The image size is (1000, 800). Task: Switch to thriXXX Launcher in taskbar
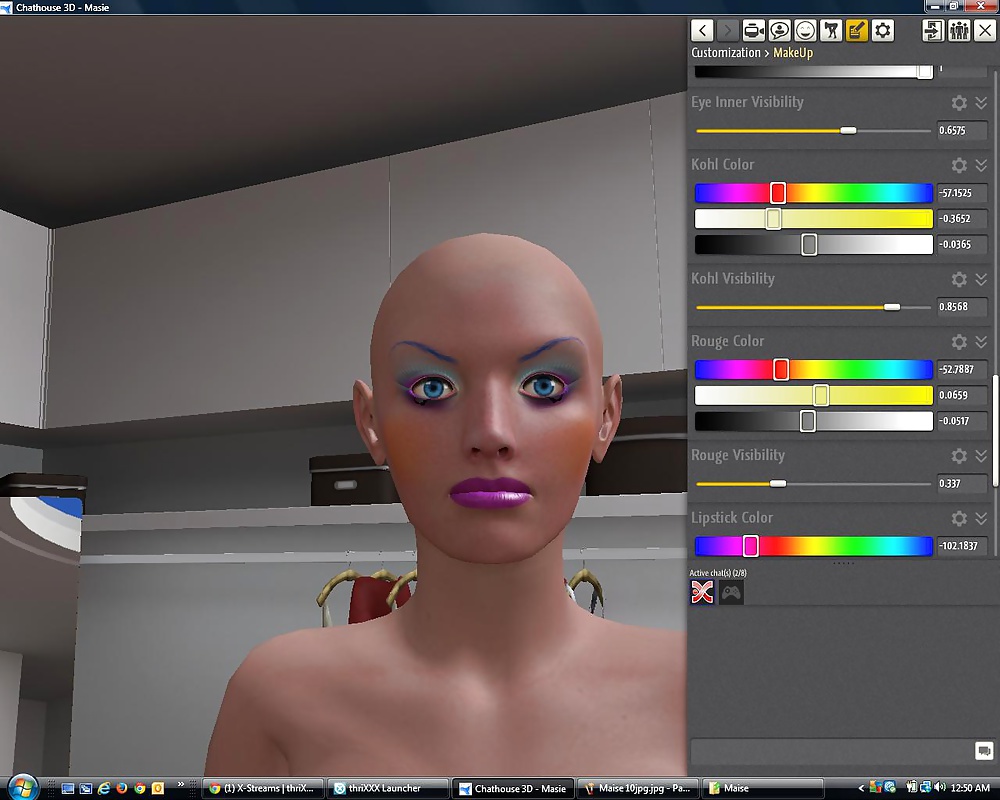385,788
